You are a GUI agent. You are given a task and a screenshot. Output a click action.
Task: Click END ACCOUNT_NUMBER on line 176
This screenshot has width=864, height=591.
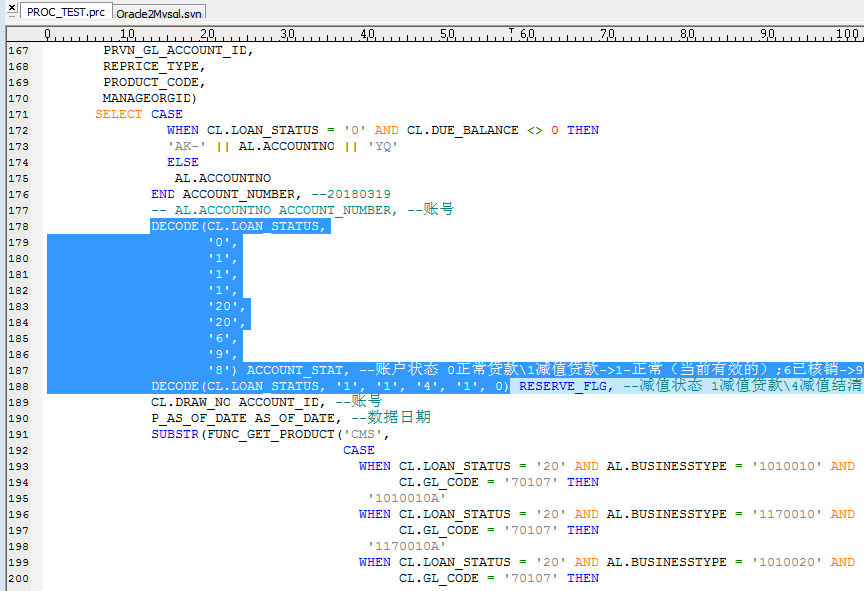tap(226, 194)
